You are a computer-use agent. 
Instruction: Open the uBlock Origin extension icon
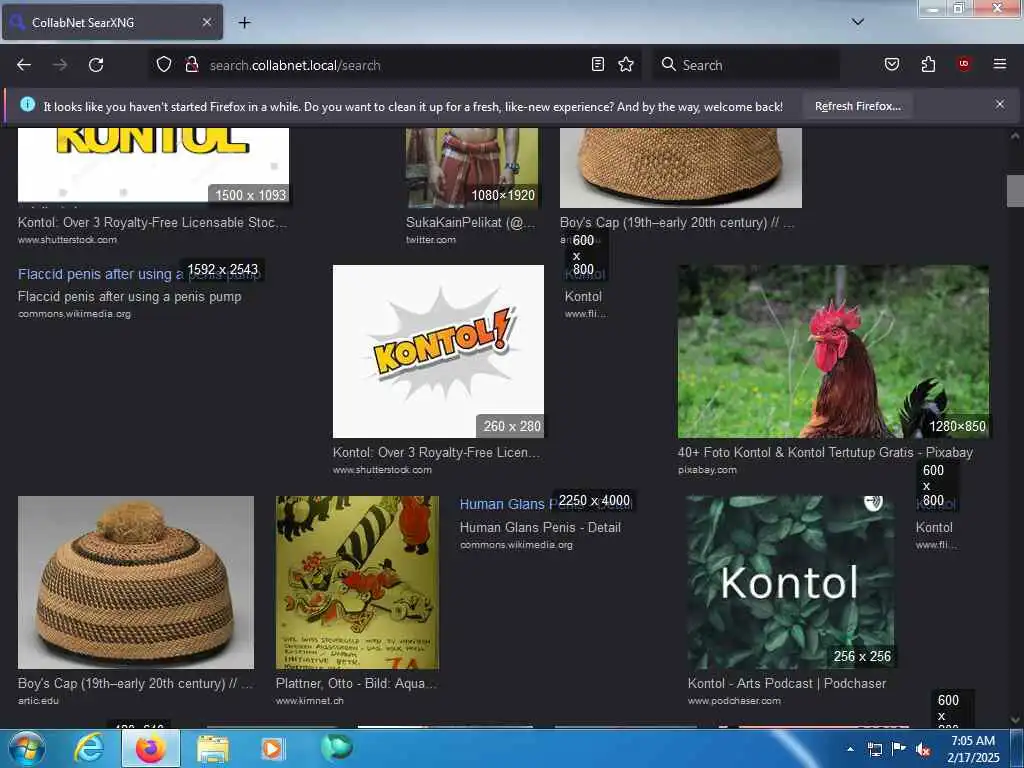[x=964, y=64]
